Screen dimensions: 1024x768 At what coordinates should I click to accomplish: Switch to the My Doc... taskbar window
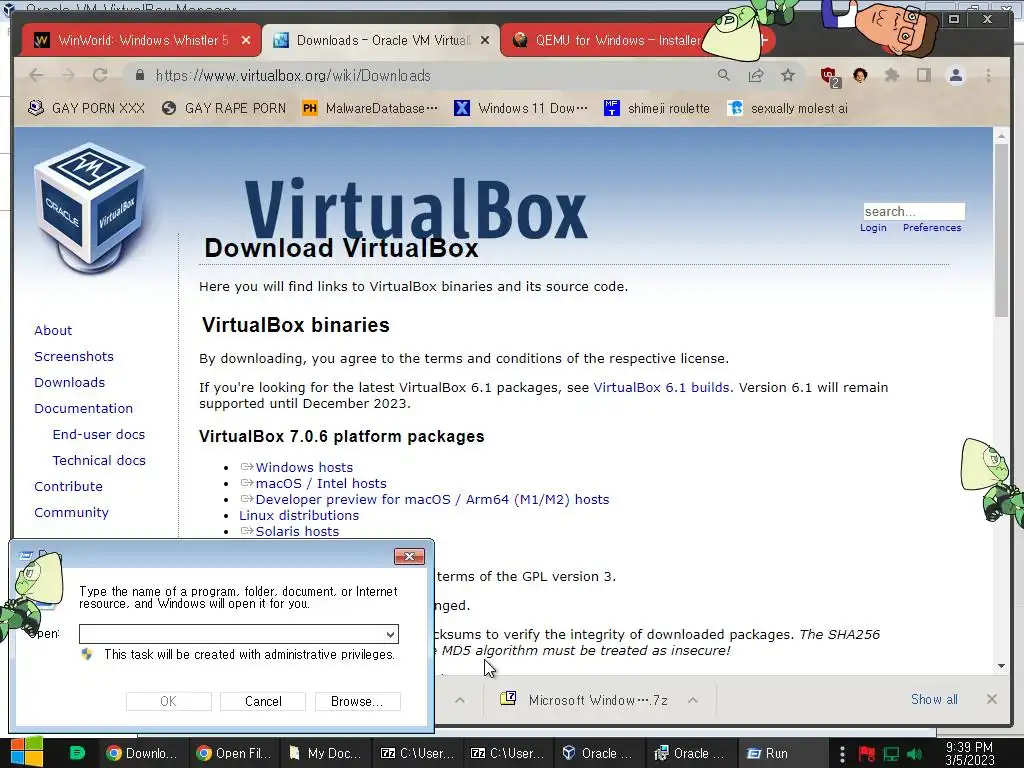pos(325,753)
